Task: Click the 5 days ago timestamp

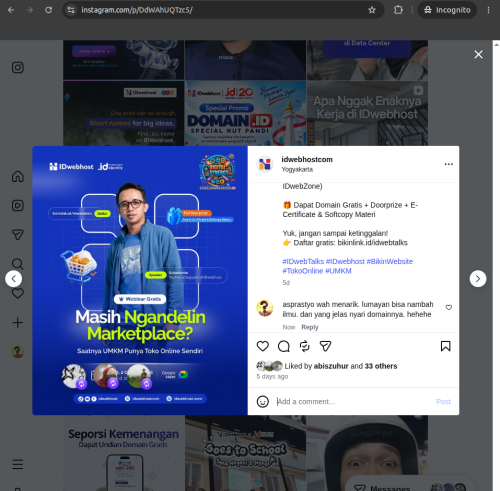Action: [272, 376]
